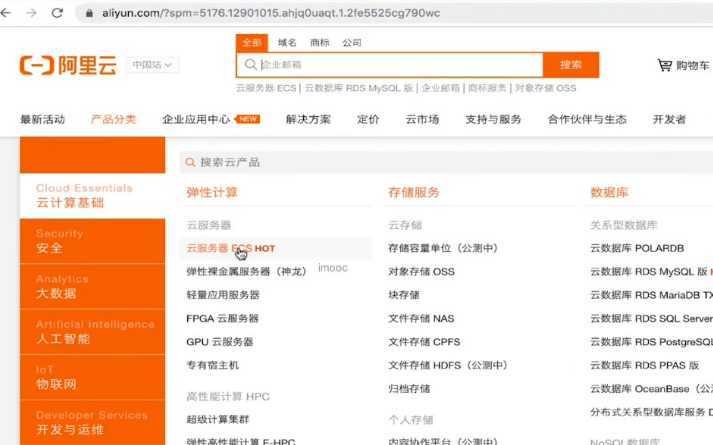Click the 弹性计算 heading
Image resolution: width=713 pixels, height=445 pixels.
212,192
